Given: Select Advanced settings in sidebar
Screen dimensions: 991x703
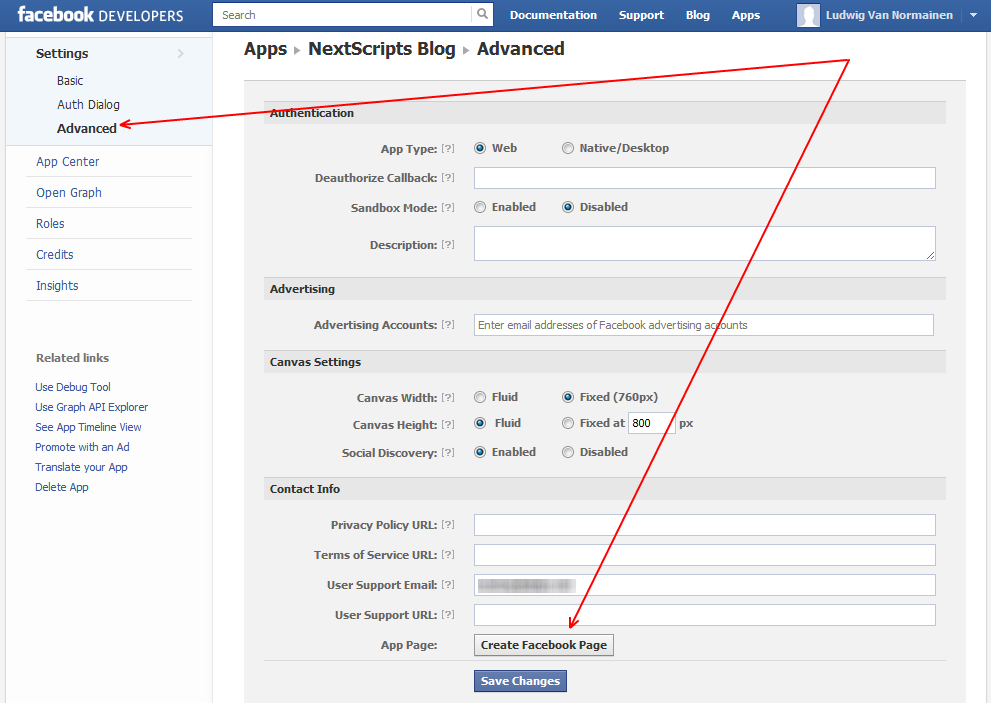Looking at the screenshot, I should pyautogui.click(x=87, y=128).
